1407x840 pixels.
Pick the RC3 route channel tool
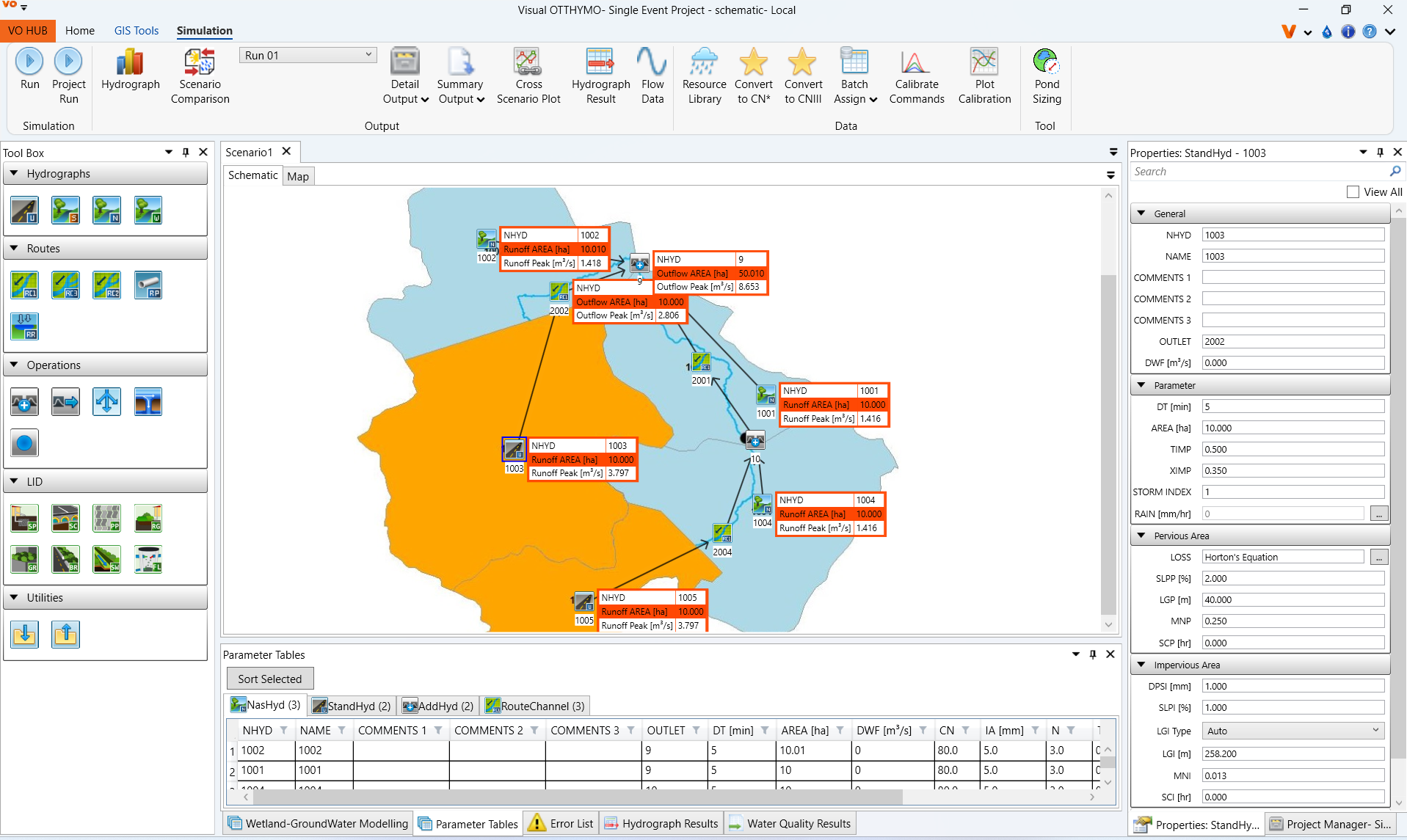coord(65,285)
